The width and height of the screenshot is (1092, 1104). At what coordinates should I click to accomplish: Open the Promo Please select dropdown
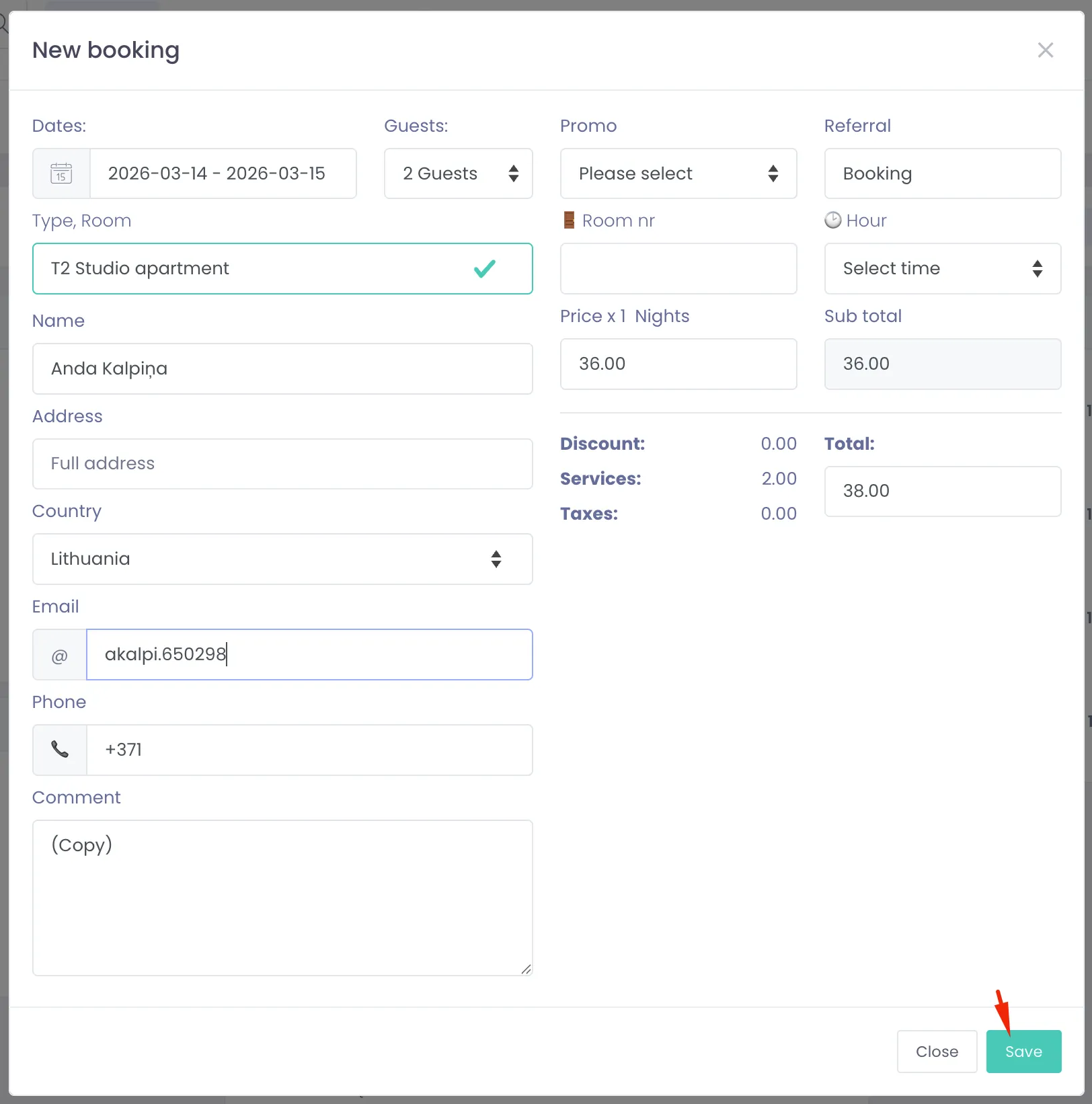point(678,173)
